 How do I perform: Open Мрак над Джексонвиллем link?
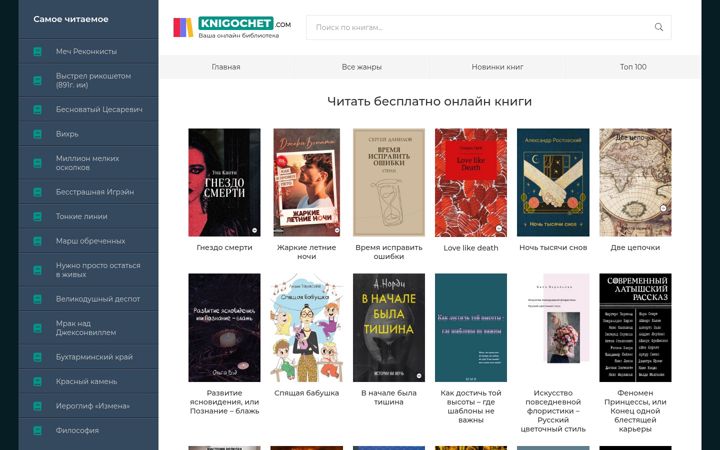point(86,328)
